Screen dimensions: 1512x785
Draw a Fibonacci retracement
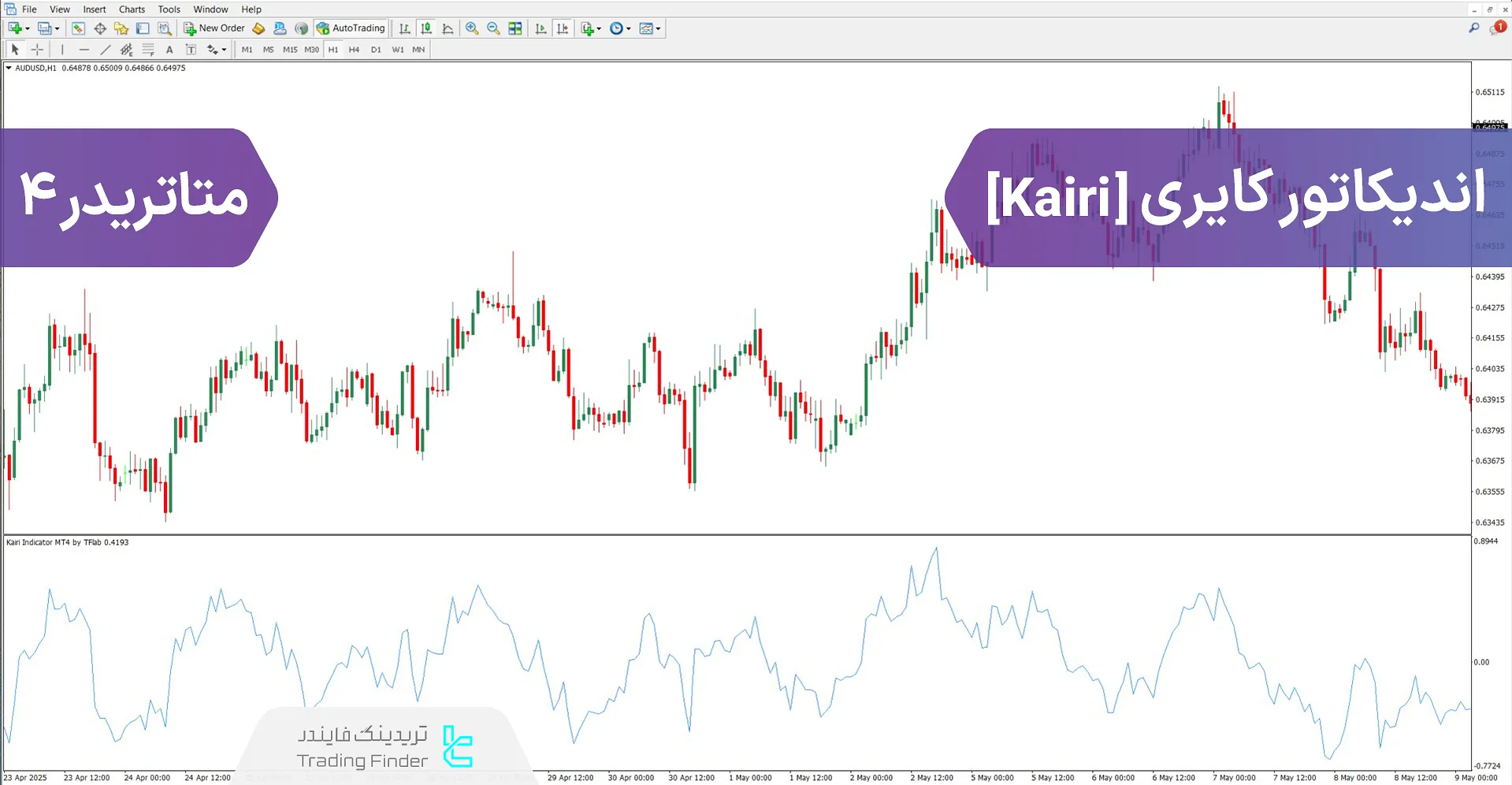click(x=148, y=49)
